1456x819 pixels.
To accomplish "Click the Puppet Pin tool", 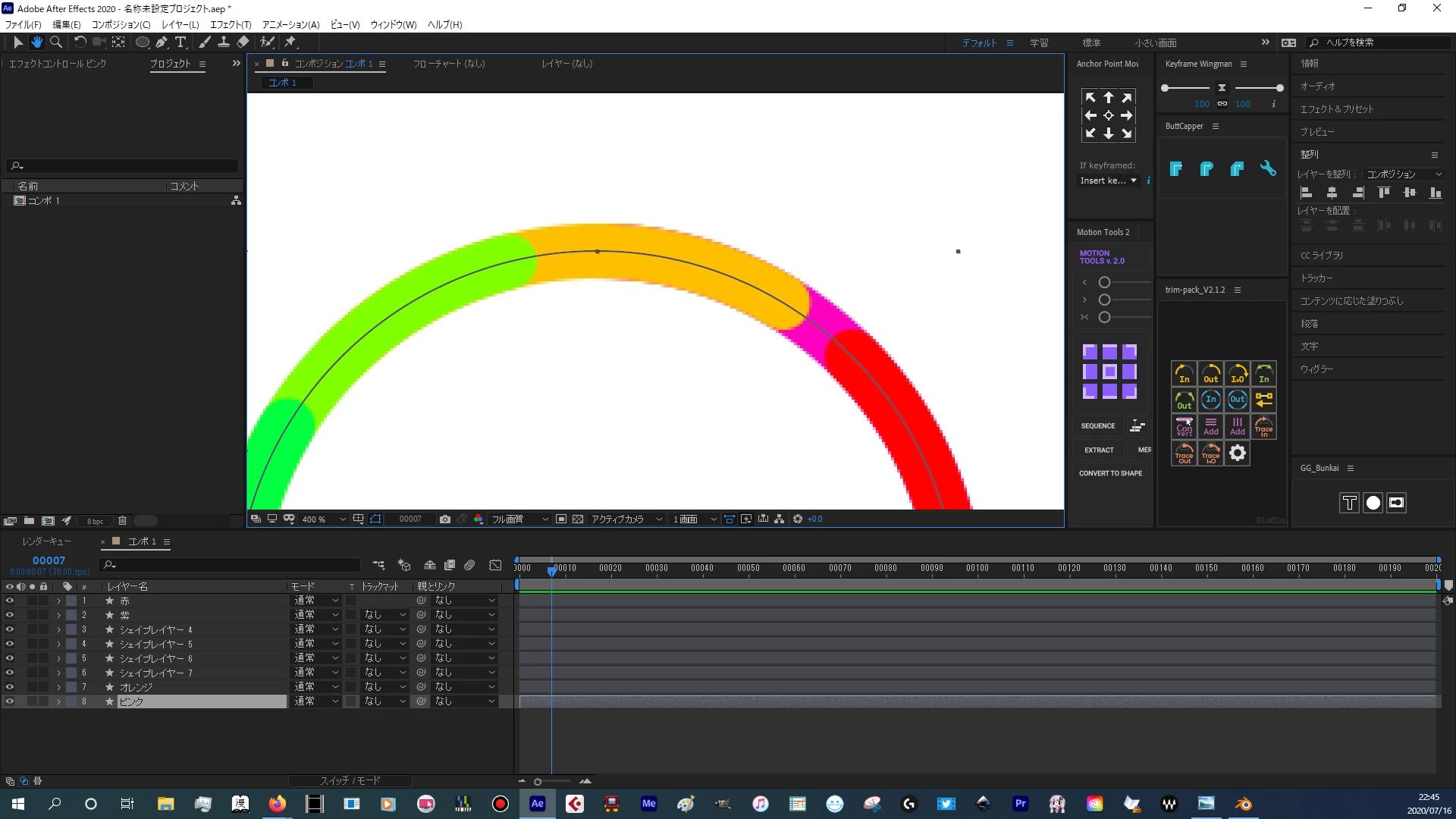I will coord(290,42).
